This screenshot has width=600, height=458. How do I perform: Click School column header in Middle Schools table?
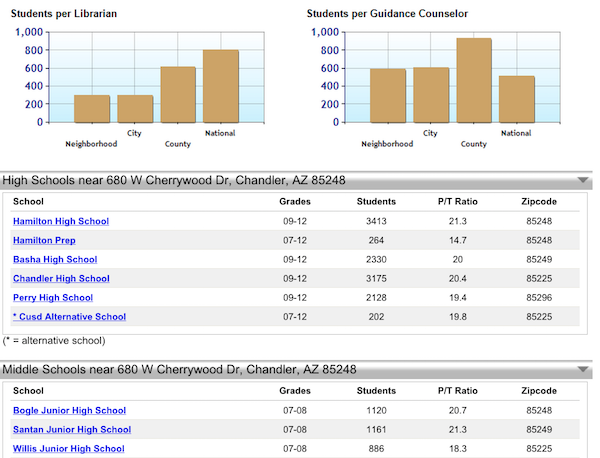click(28, 391)
